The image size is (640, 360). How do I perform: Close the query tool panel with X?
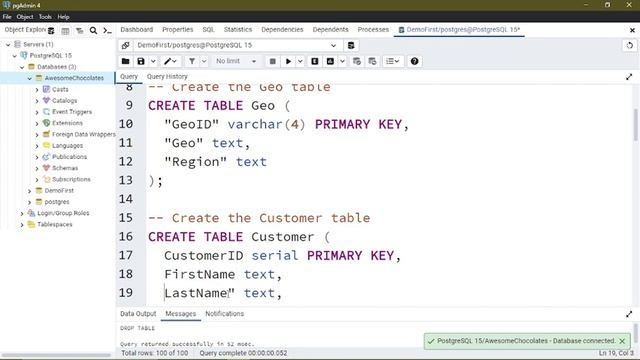(x=632, y=30)
